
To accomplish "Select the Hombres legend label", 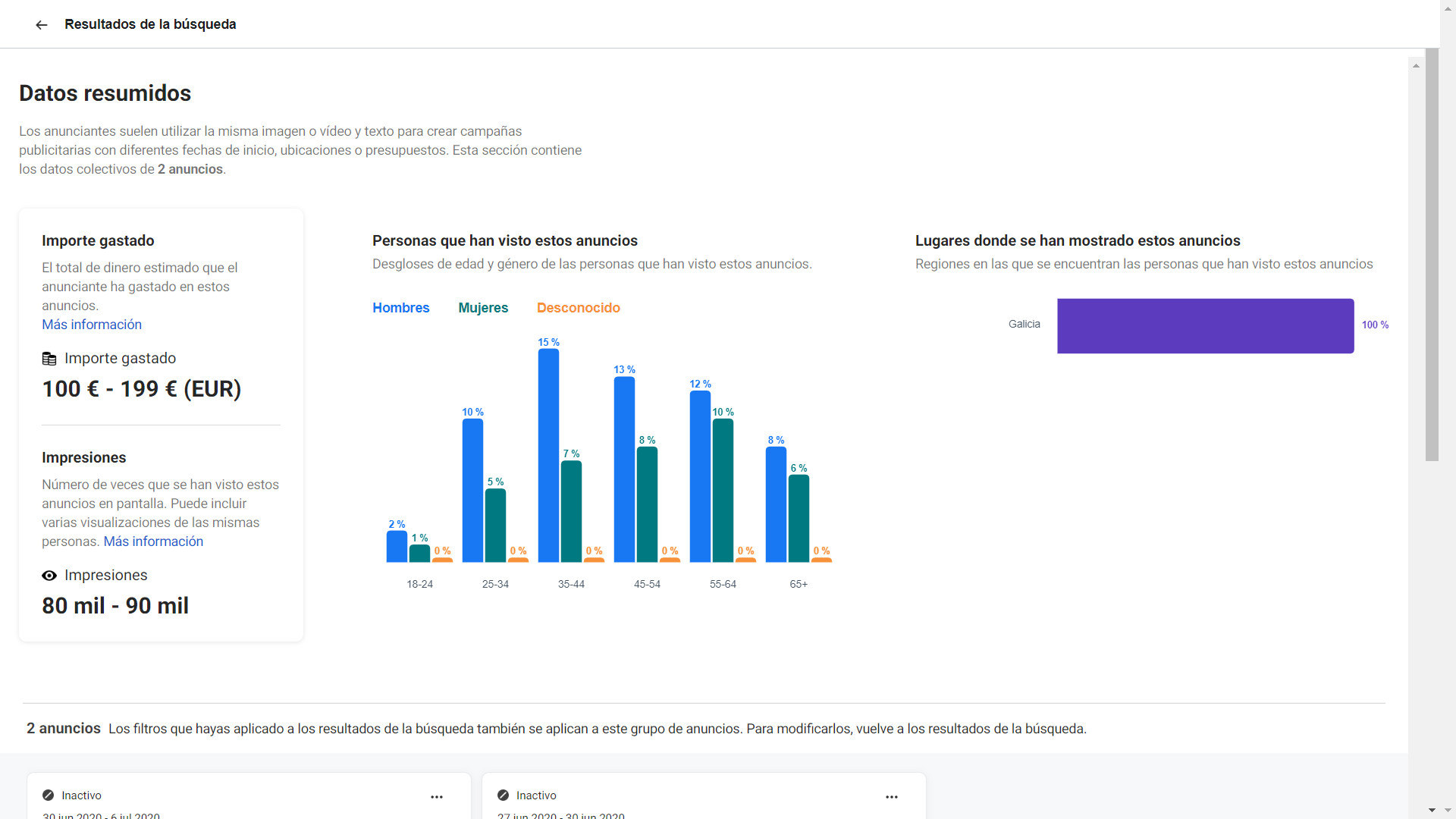I will [400, 308].
